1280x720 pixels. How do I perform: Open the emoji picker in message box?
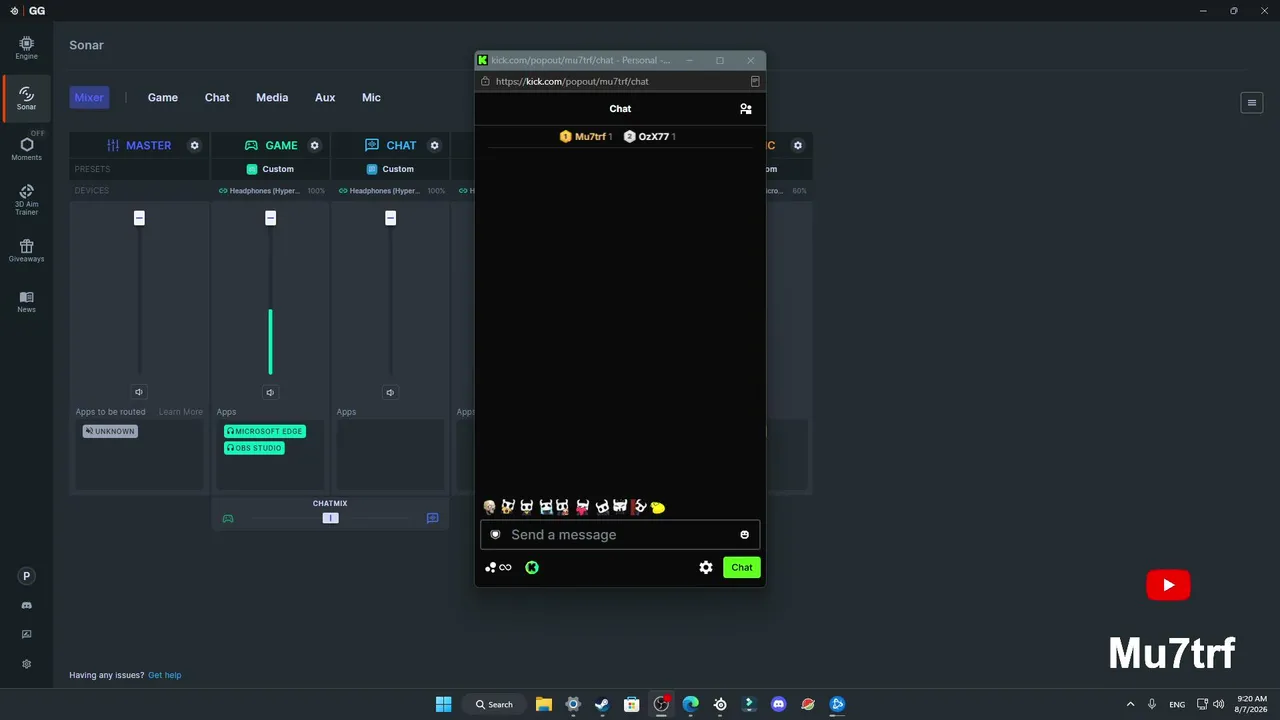pos(744,535)
